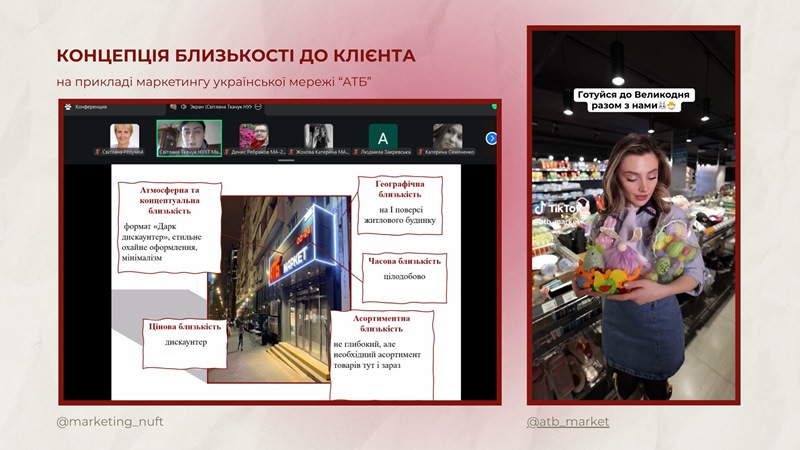This screenshot has width=800, height=450.
Task: Select Світлана Розумей participant thumbnail
Action: 124,136
